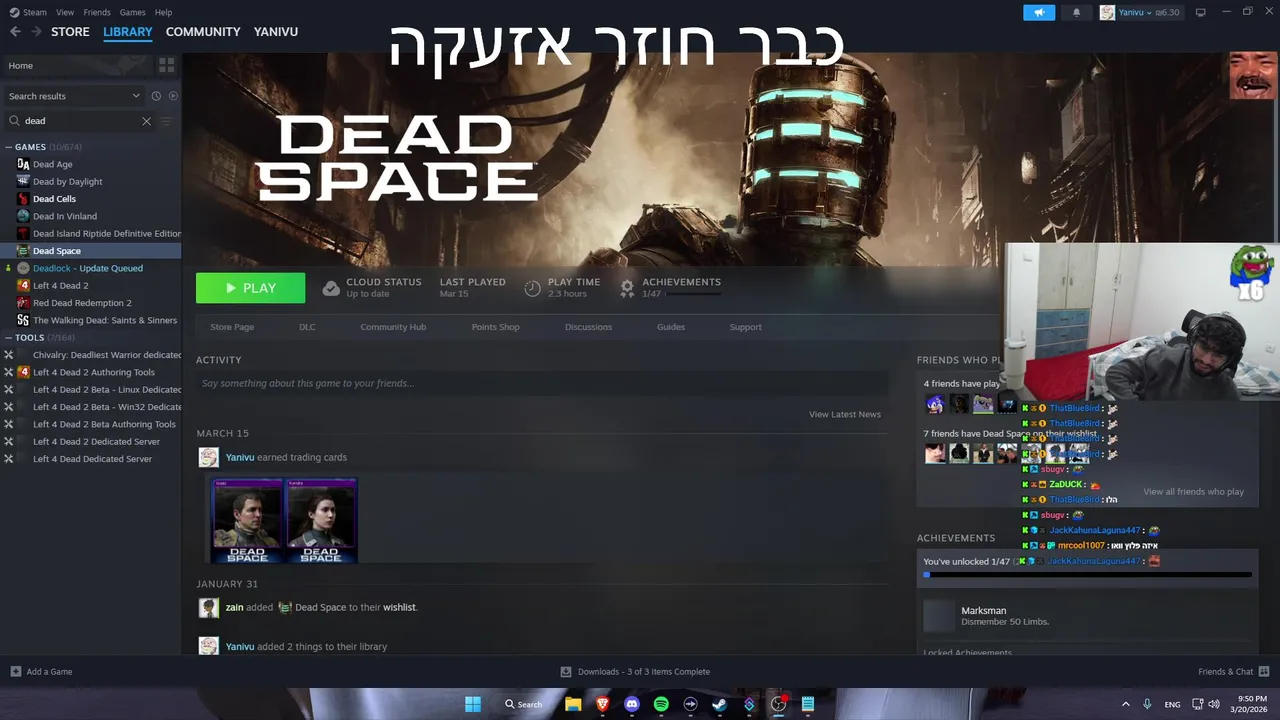
Task: Click View Latest News
Action: pyautogui.click(x=845, y=414)
